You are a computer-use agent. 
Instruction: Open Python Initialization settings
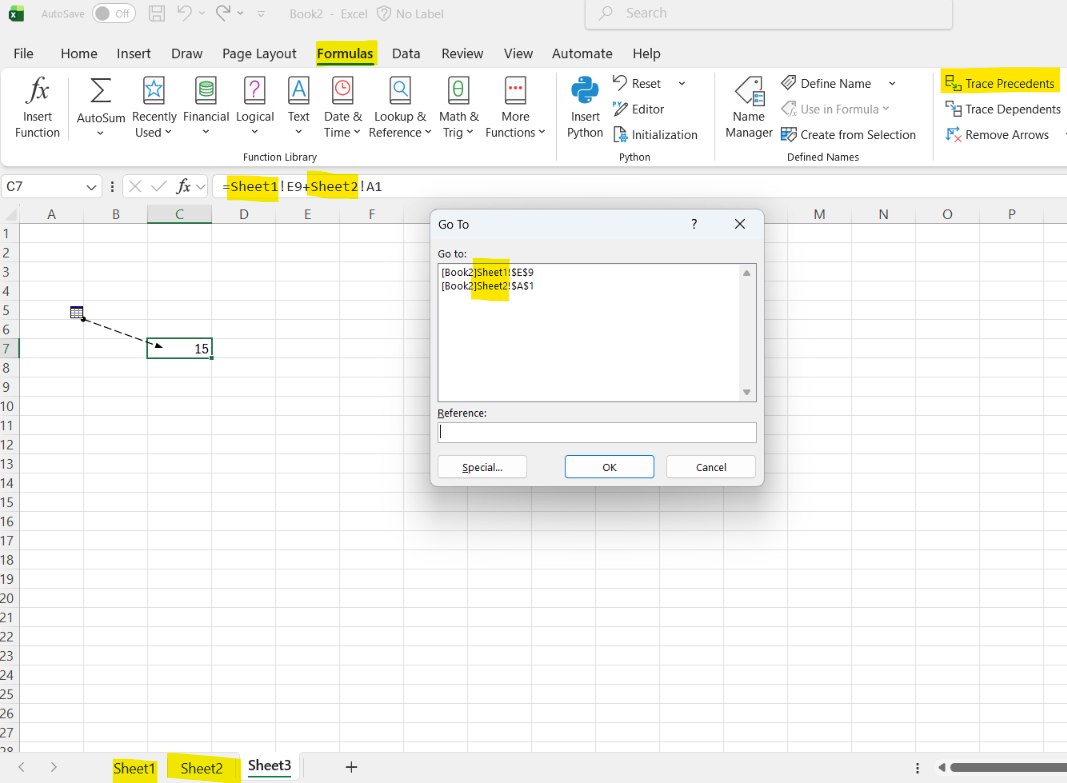pos(655,135)
